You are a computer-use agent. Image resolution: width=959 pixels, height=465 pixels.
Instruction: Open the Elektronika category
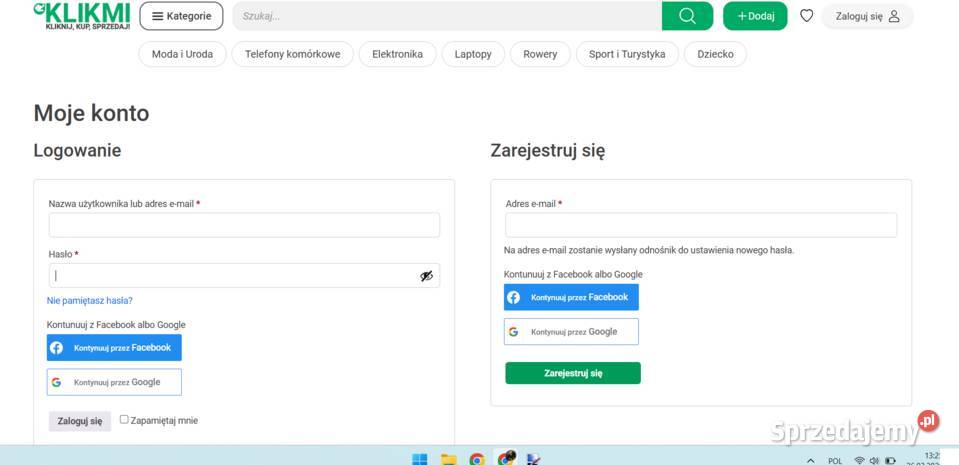tap(398, 54)
